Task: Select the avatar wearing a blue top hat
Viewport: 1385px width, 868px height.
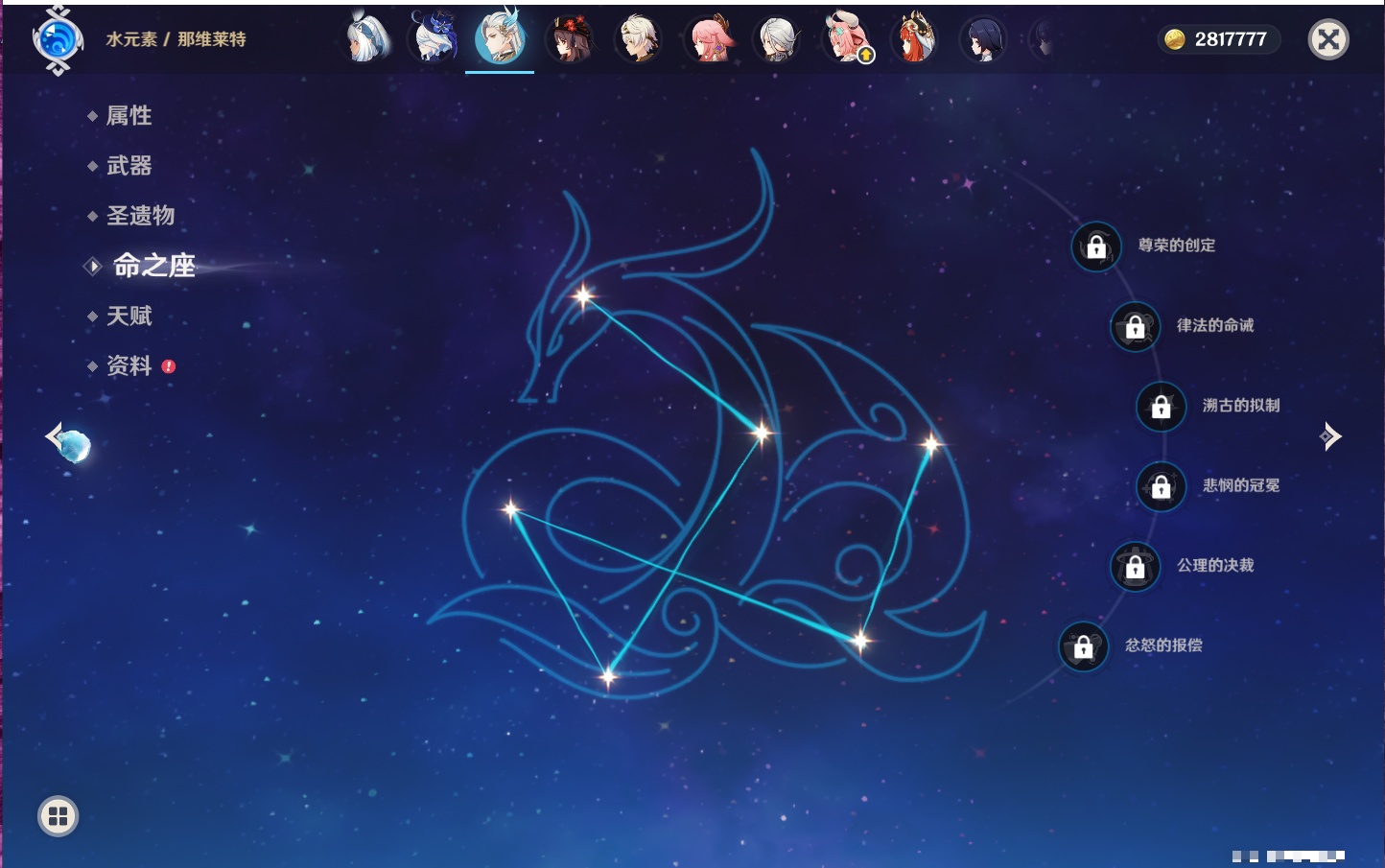Action: tap(434, 39)
